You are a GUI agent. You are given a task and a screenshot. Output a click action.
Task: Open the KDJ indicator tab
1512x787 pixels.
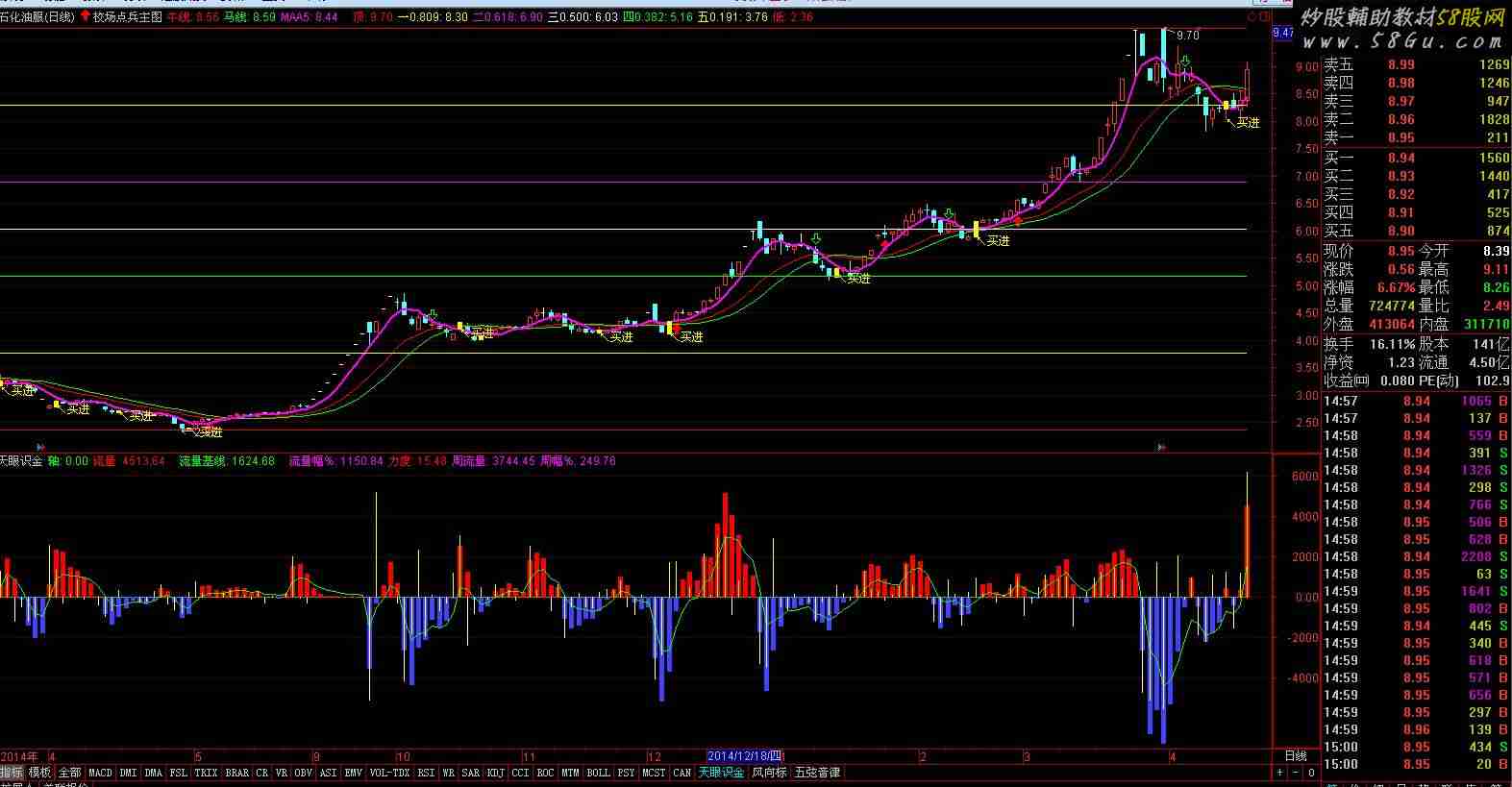(496, 773)
